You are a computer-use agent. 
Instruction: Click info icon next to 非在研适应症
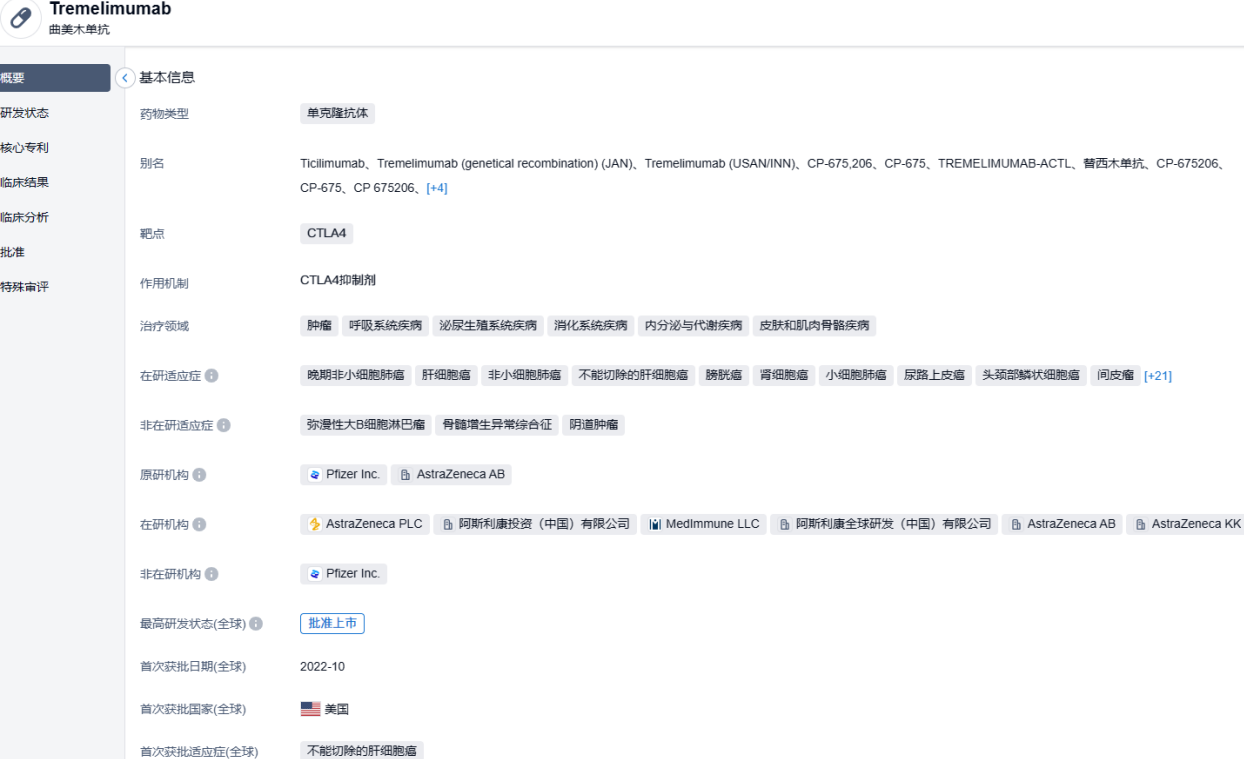(x=224, y=425)
